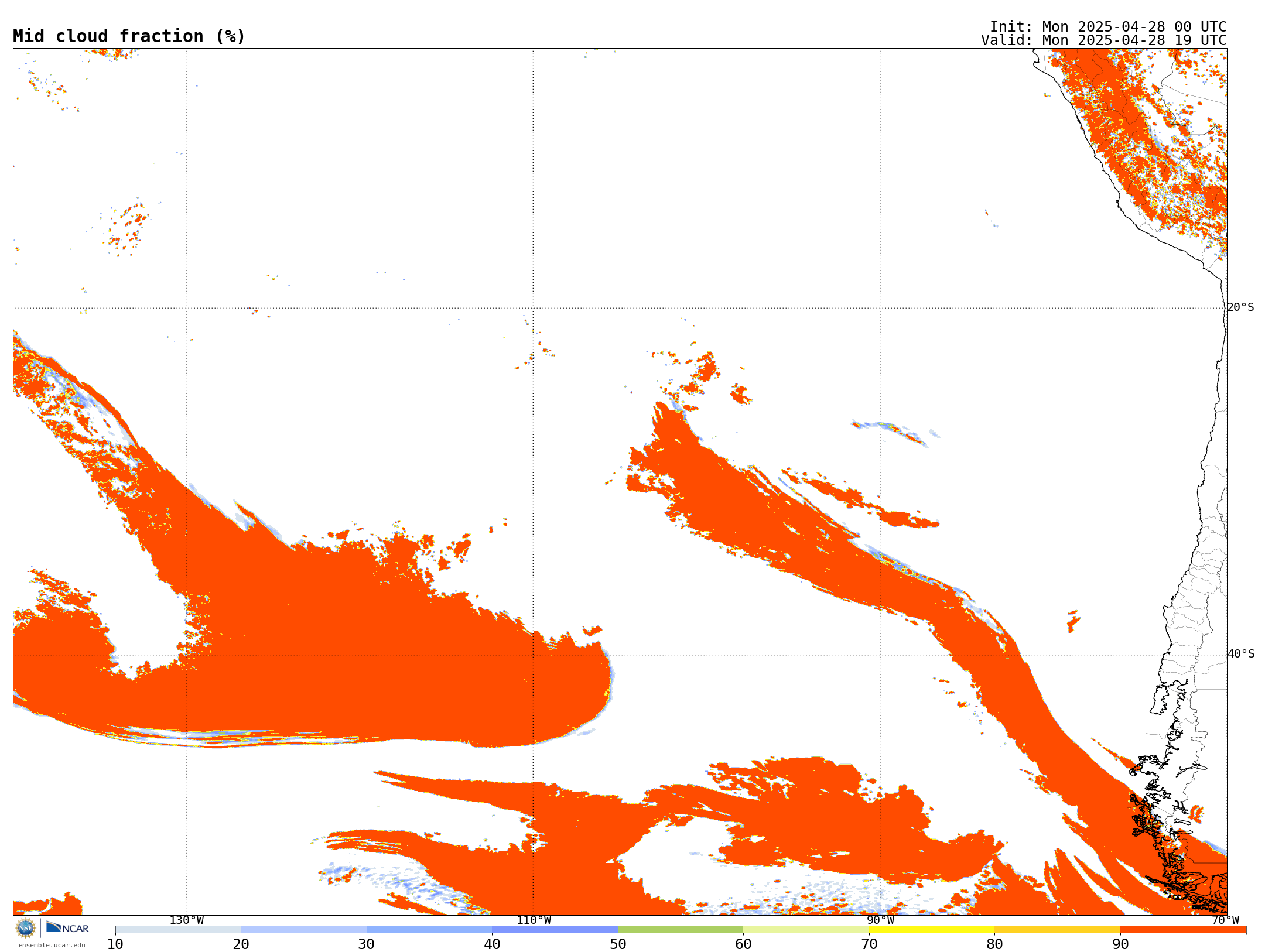Click the 70–80 bright yellow colorbar segment
Screen dimensions: 1265x952
[932, 930]
